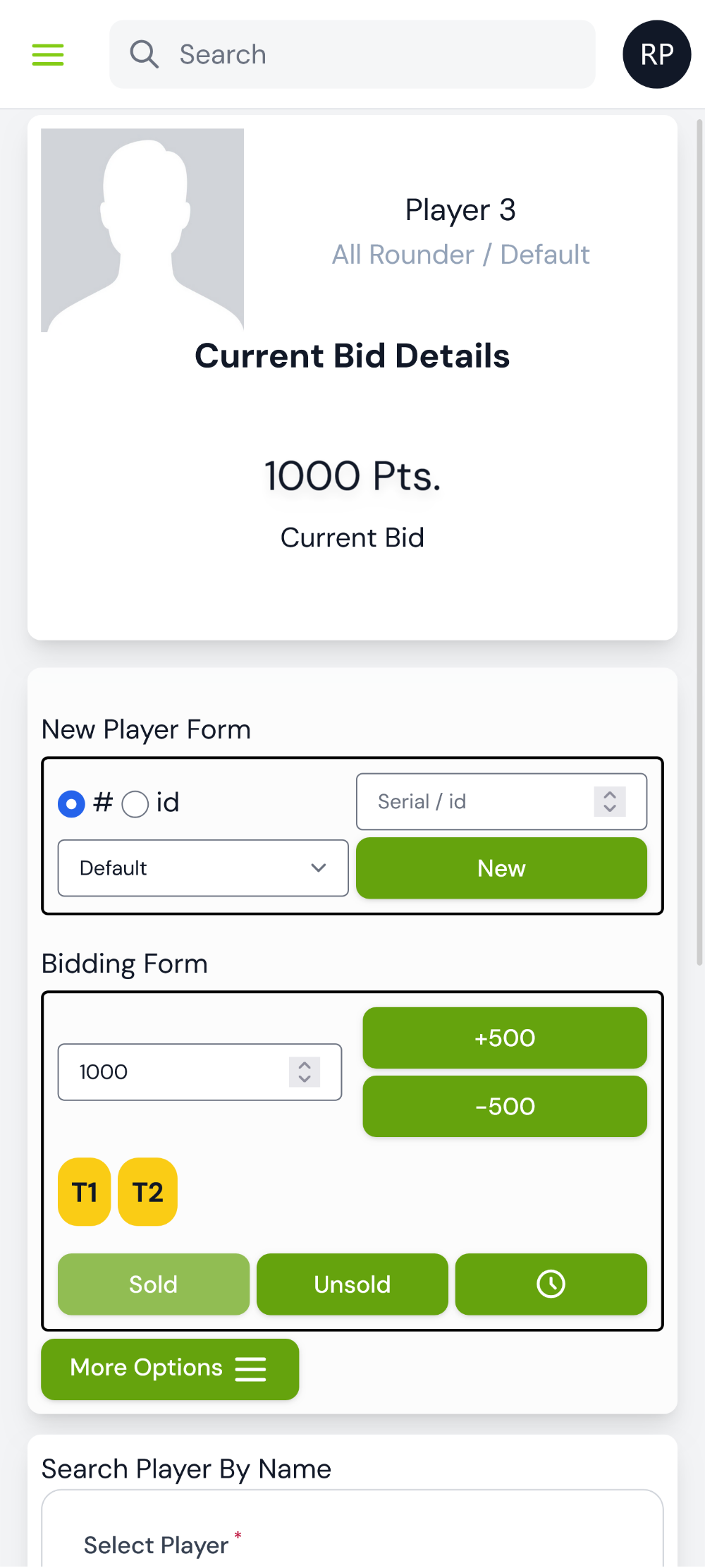Viewport: 705px width, 1568px height.
Task: Click the Sold button
Action: (154, 1284)
